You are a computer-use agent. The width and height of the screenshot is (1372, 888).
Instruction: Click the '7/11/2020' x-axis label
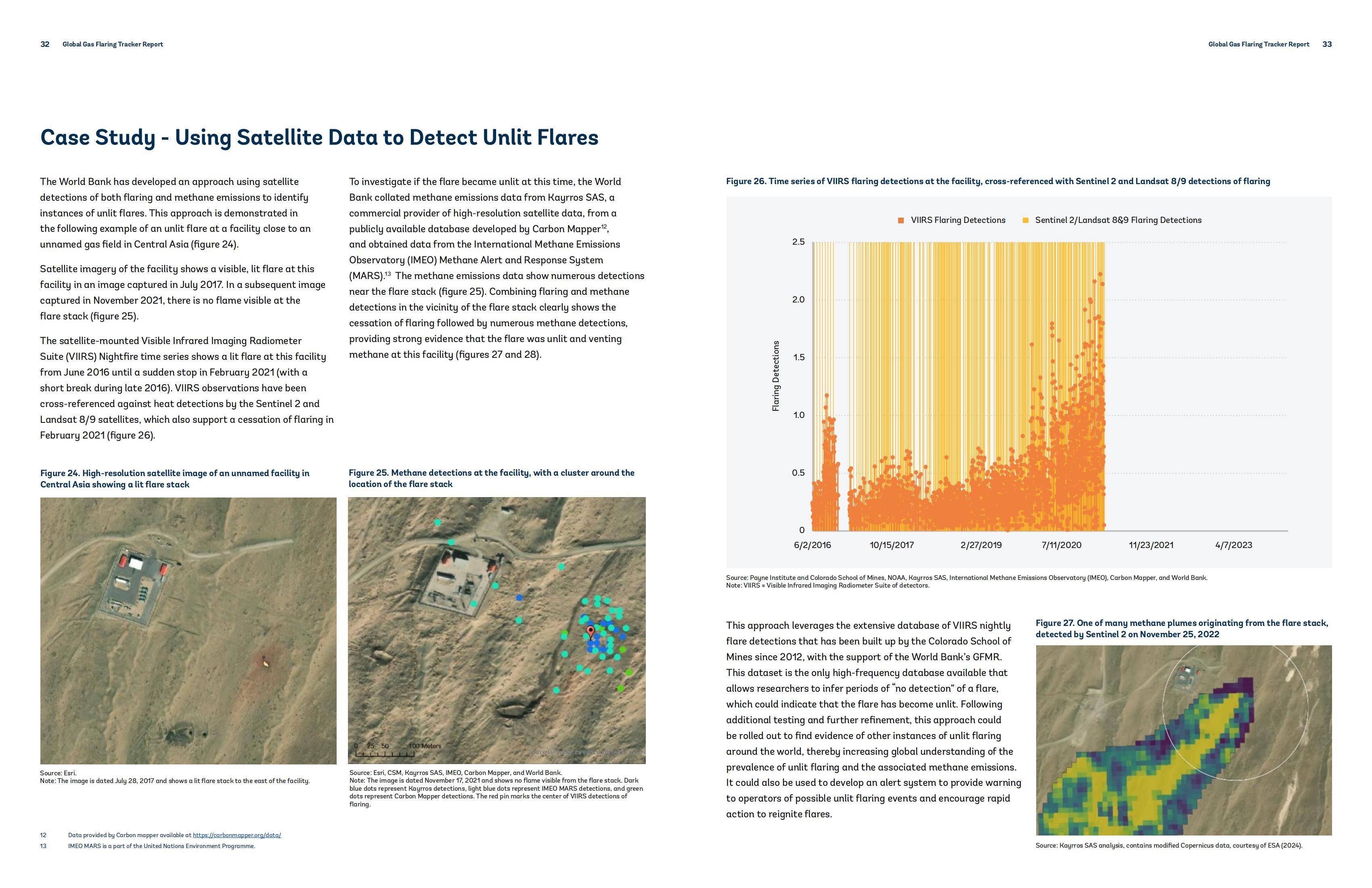1062,545
